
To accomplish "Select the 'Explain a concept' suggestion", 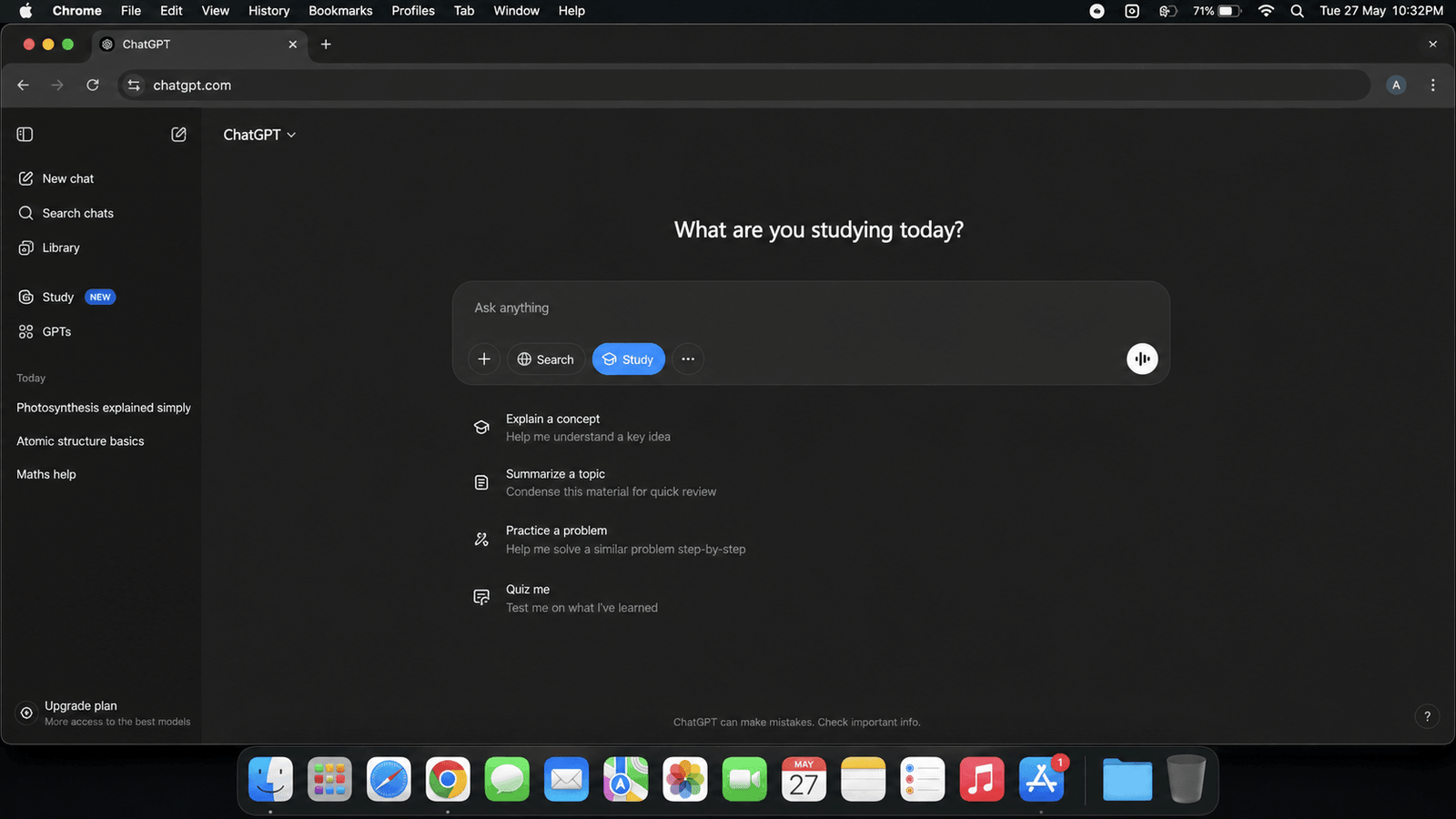I will click(x=572, y=428).
